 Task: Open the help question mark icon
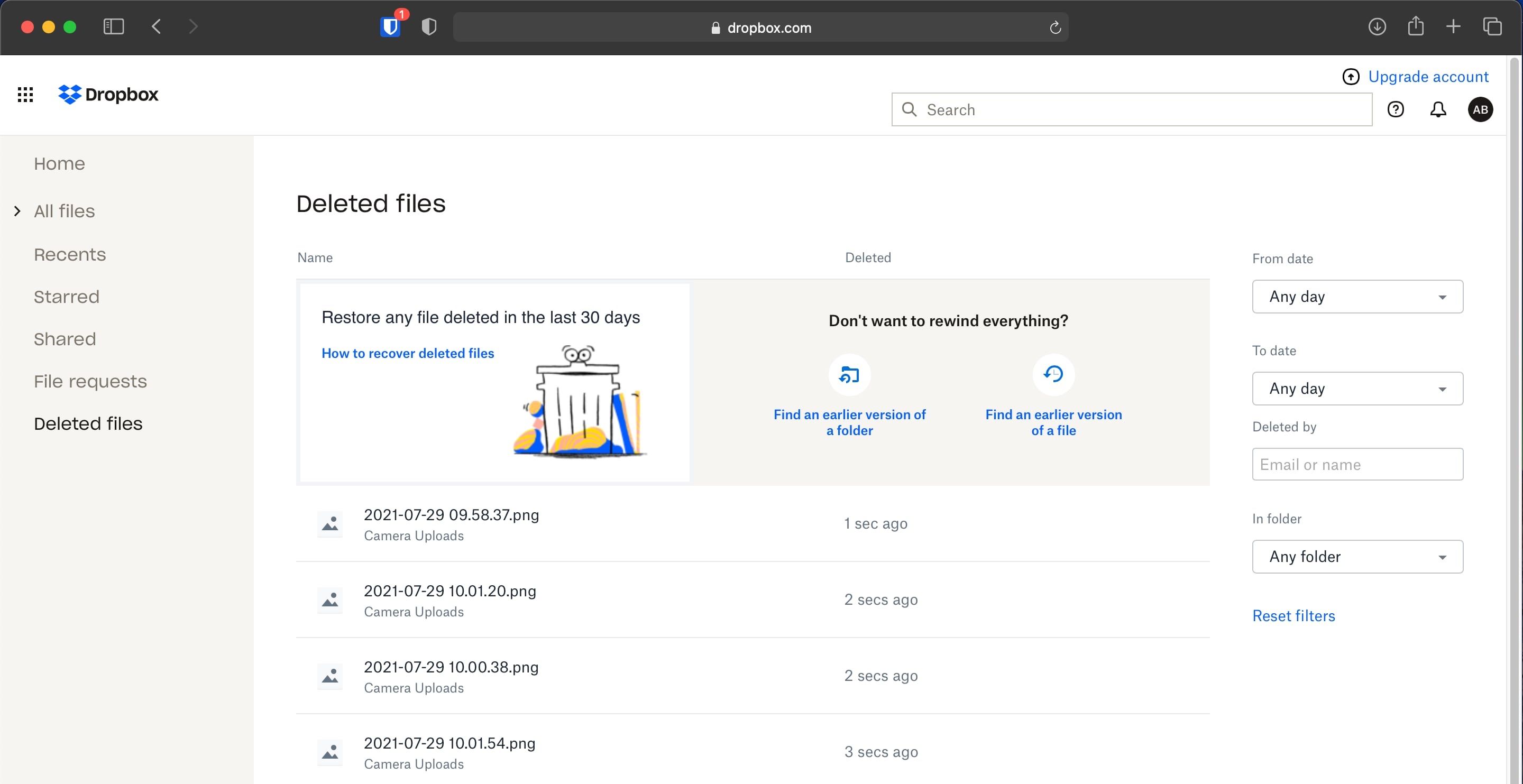(x=1396, y=109)
